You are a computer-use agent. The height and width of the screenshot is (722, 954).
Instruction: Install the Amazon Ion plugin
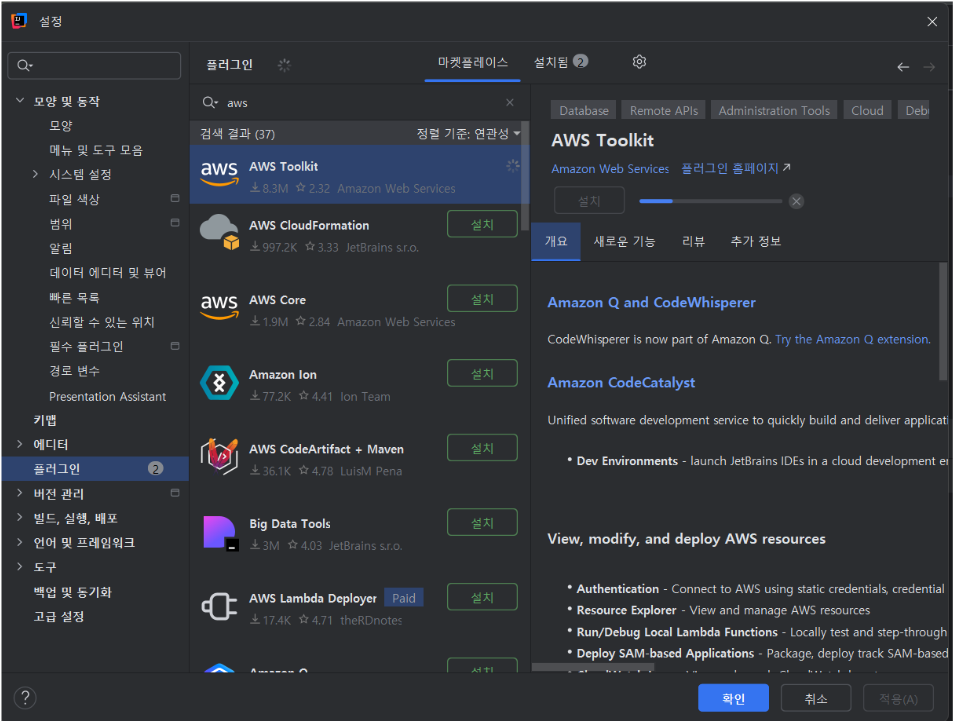point(482,373)
